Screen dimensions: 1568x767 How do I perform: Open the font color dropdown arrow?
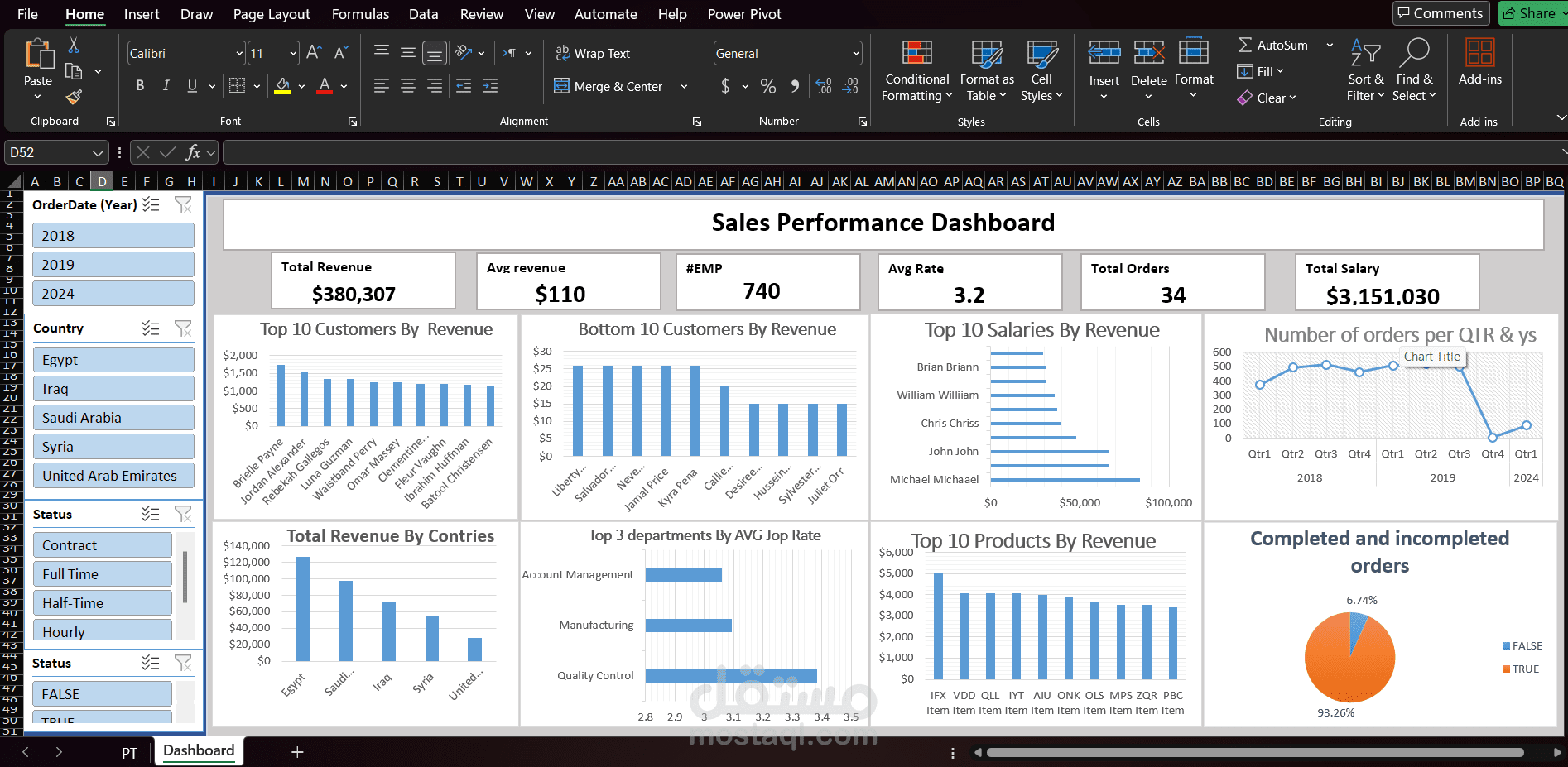pyautogui.click(x=344, y=86)
